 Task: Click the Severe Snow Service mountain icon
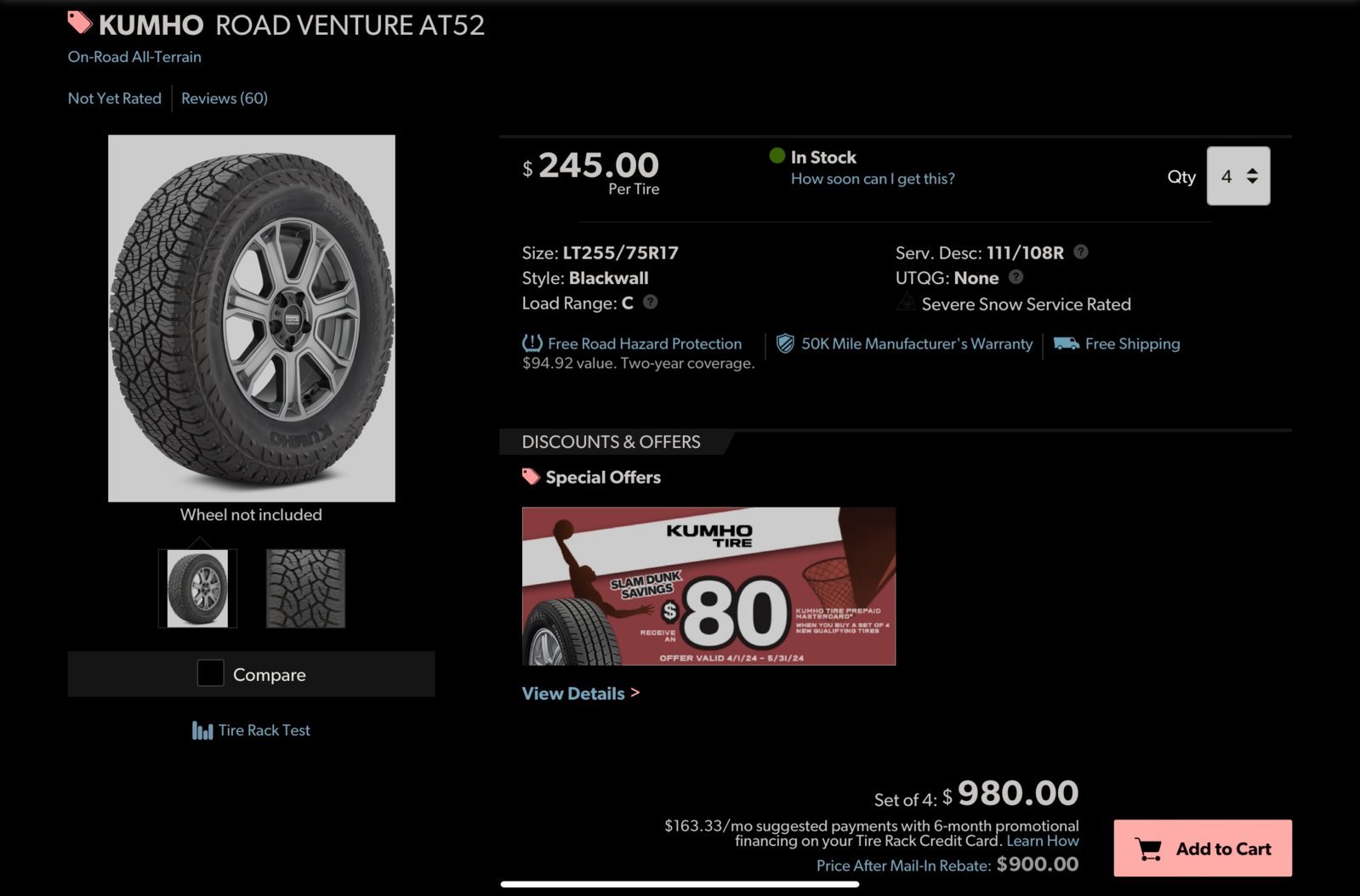pos(907,302)
